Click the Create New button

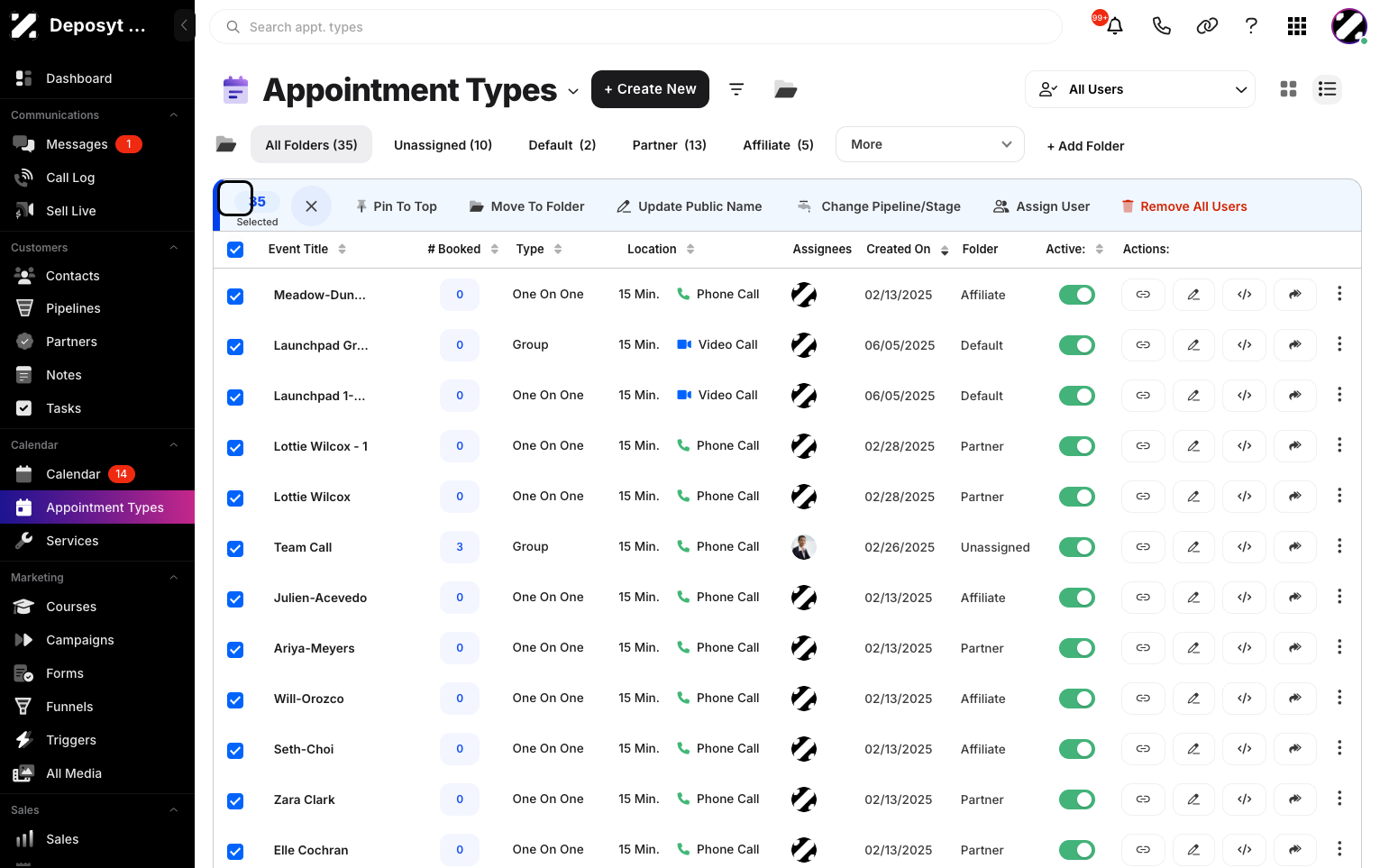(x=650, y=89)
